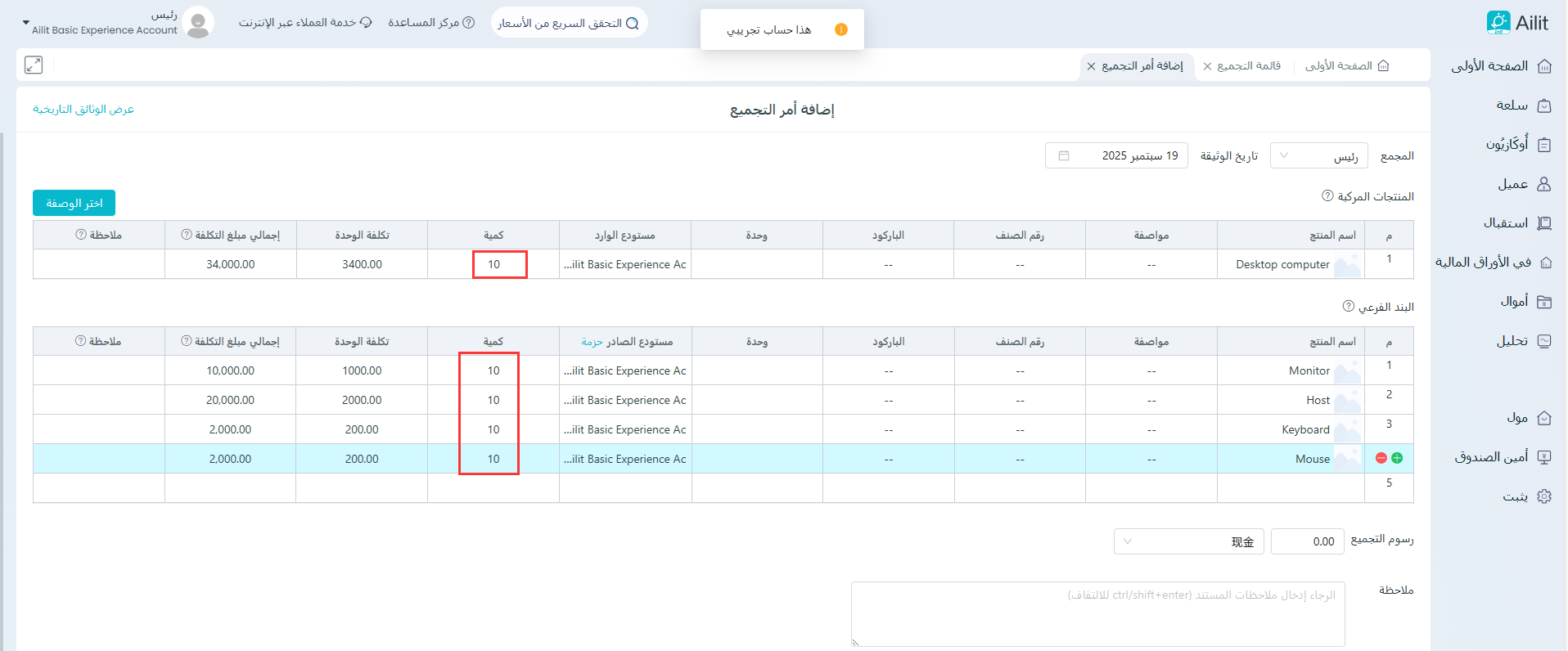Viewport: 1568px width, 651px height.
Task: Click the red remove row icon
Action: click(1381, 458)
